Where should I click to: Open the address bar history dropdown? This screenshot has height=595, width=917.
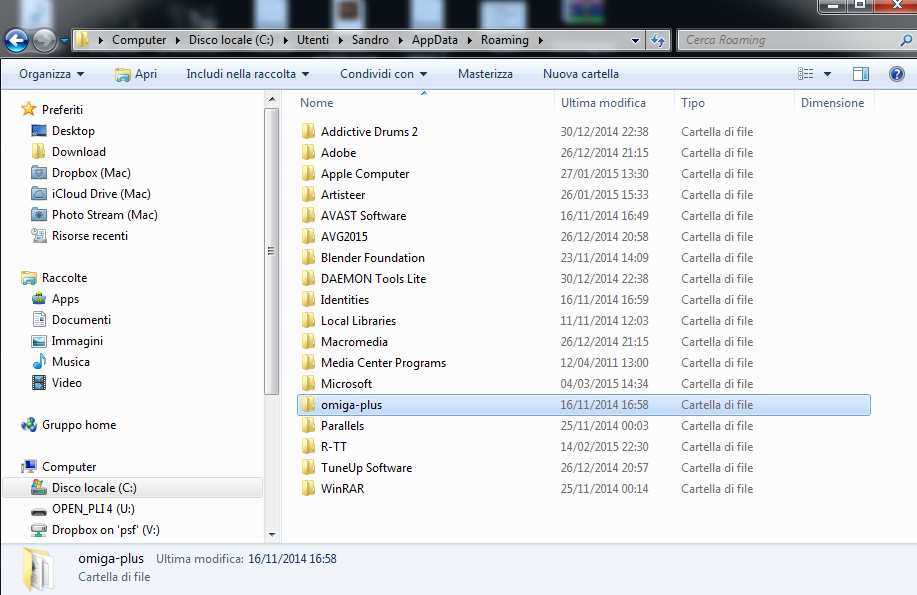(635, 40)
